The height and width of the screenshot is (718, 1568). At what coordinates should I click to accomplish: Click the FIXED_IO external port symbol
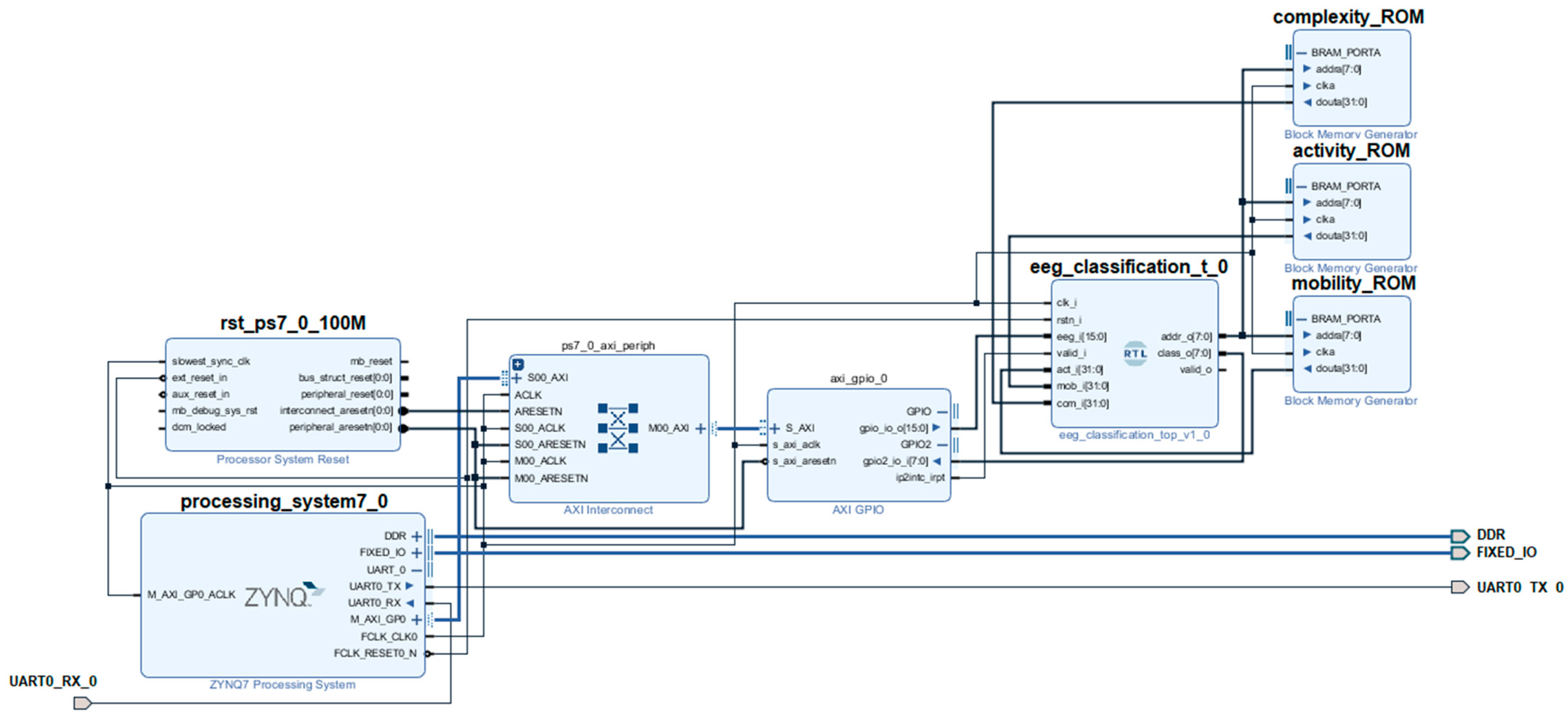point(1459,553)
